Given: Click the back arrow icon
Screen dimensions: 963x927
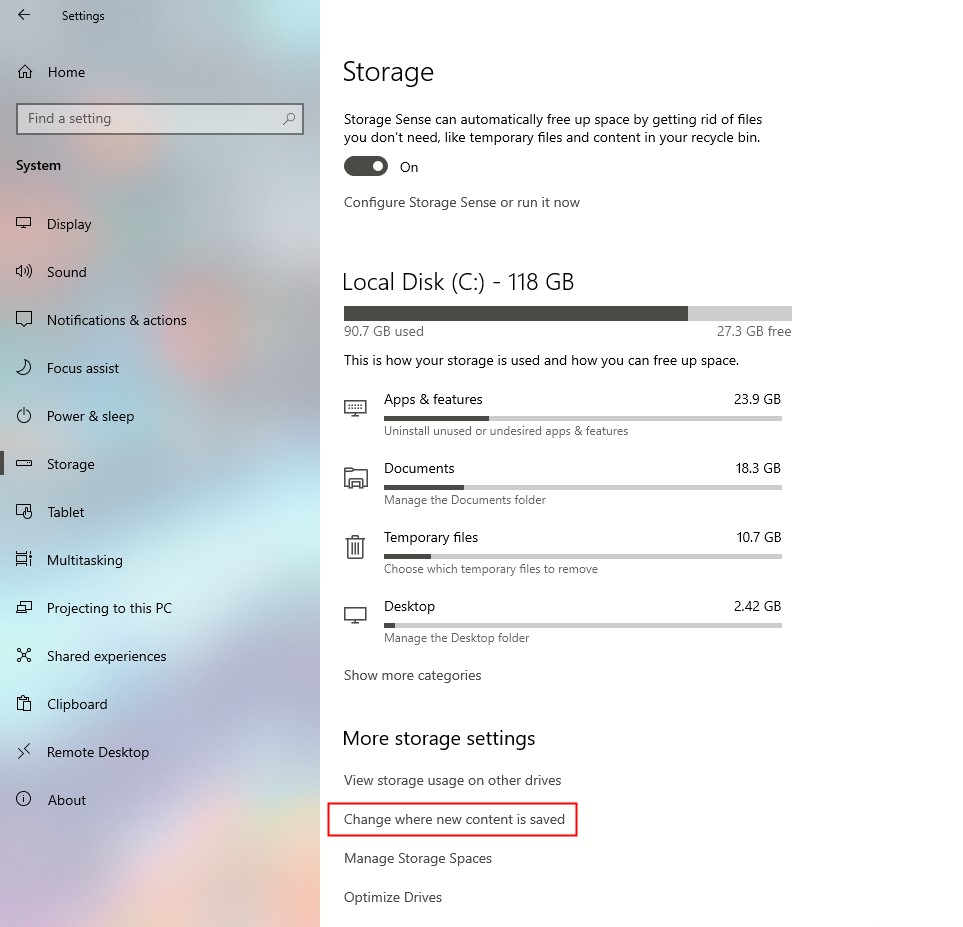Looking at the screenshot, I should pyautogui.click(x=24, y=15).
